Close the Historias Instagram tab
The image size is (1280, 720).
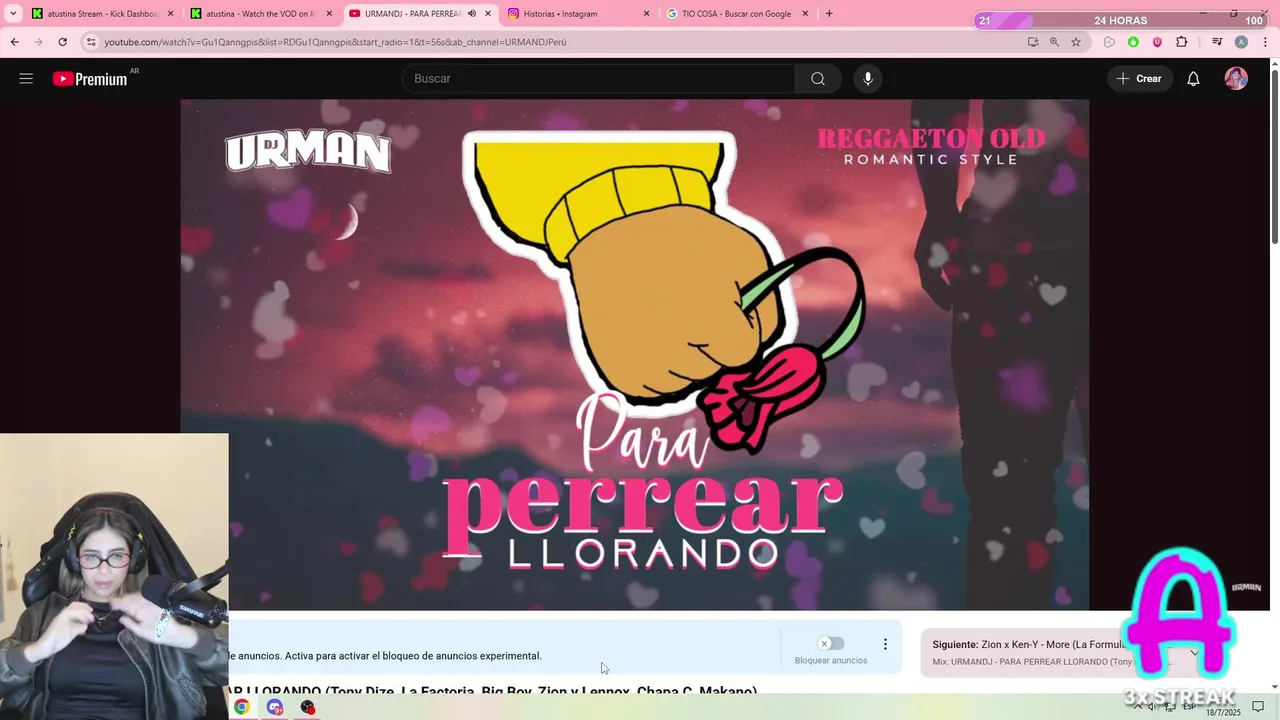pos(646,14)
